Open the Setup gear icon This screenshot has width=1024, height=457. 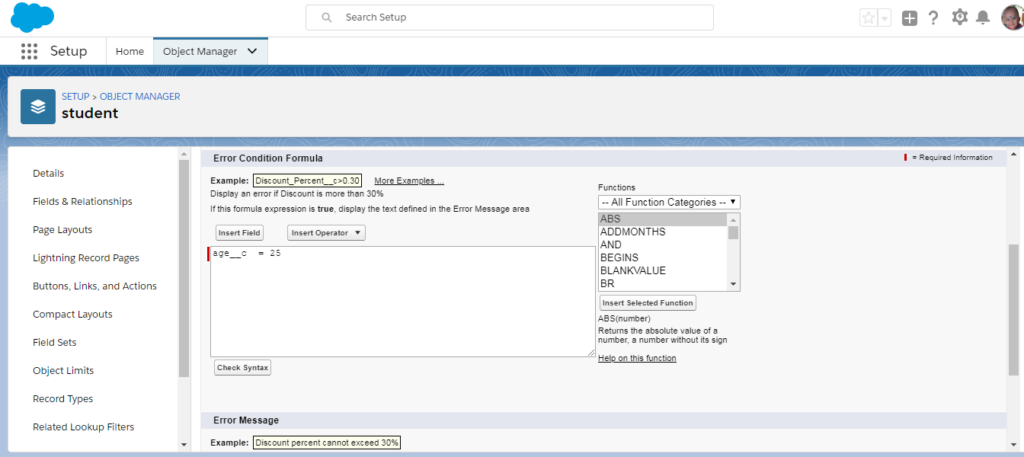pos(960,18)
